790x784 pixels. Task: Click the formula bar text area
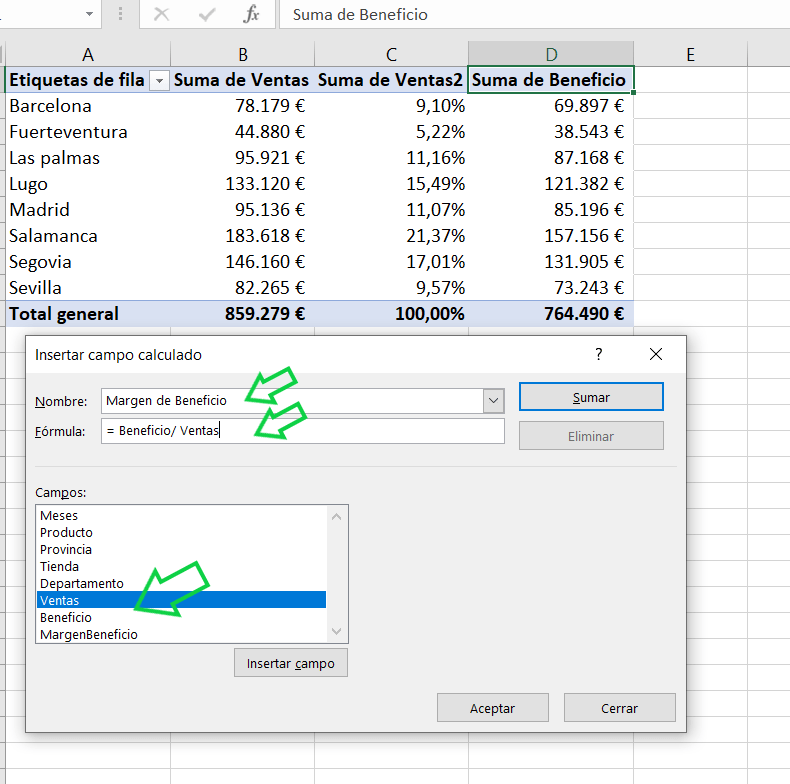534,14
